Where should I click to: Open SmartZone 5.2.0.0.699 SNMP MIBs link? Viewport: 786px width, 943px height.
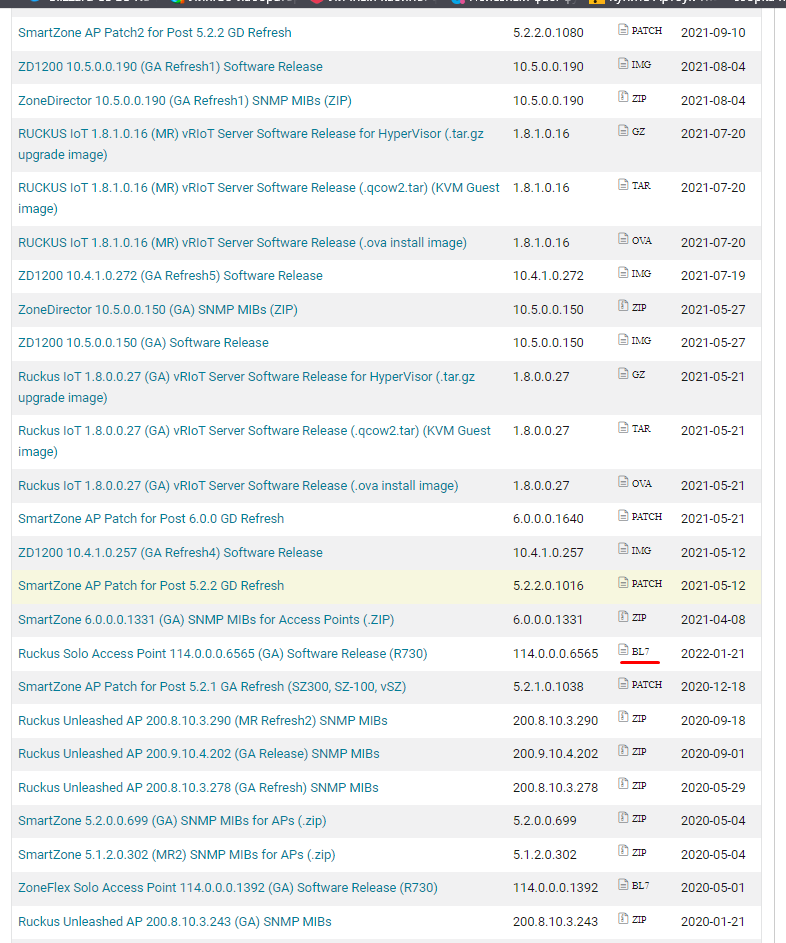172,821
